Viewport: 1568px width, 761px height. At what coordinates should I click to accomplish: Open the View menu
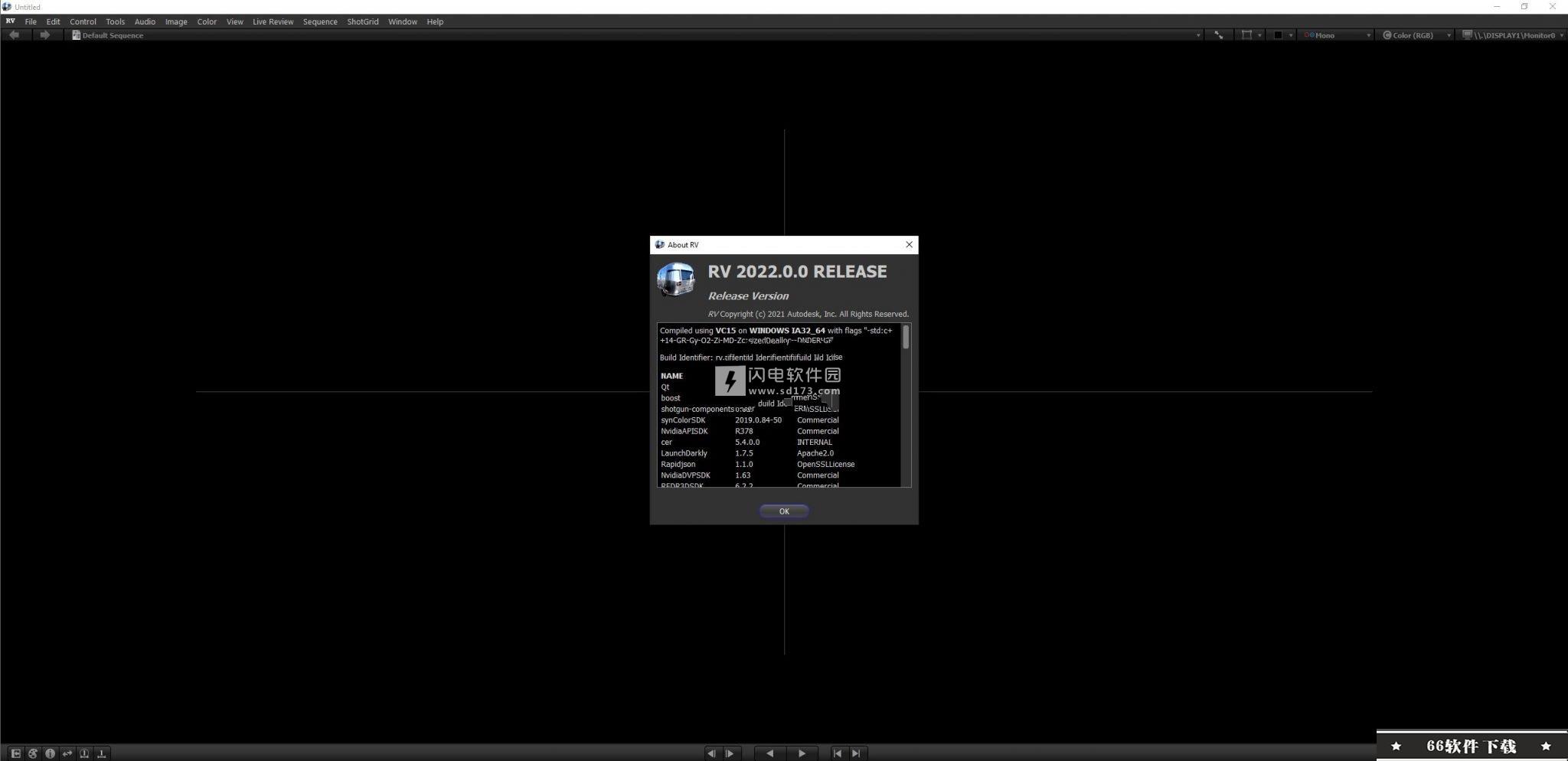pyautogui.click(x=234, y=21)
